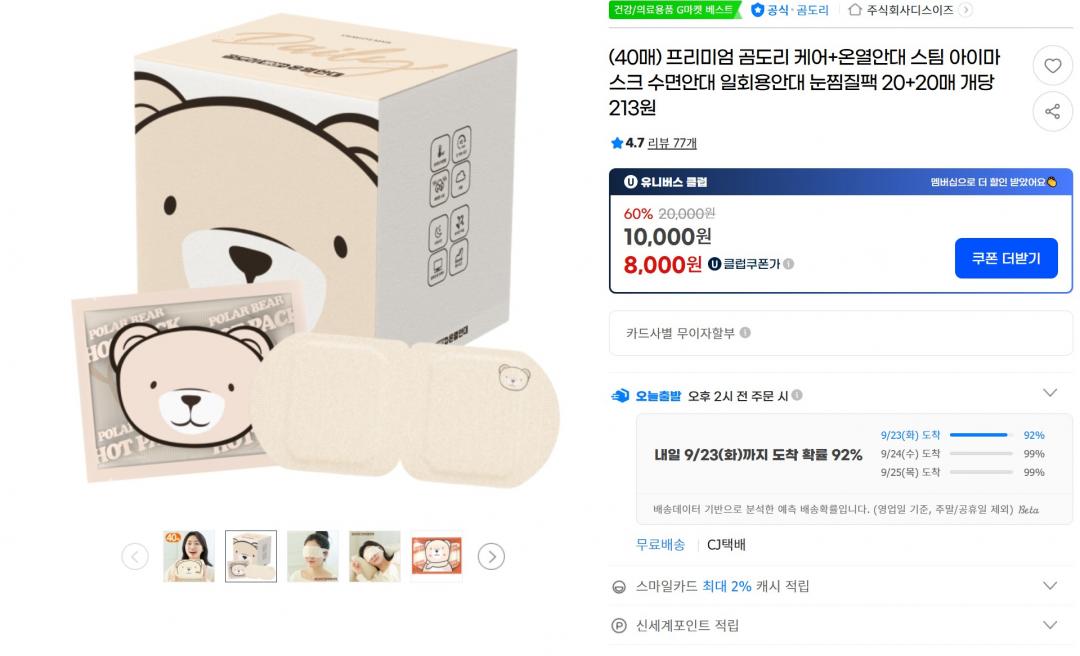Click the home icon beside 주식회사디스이즈
This screenshot has width=1080, height=656.
pos(855,10)
